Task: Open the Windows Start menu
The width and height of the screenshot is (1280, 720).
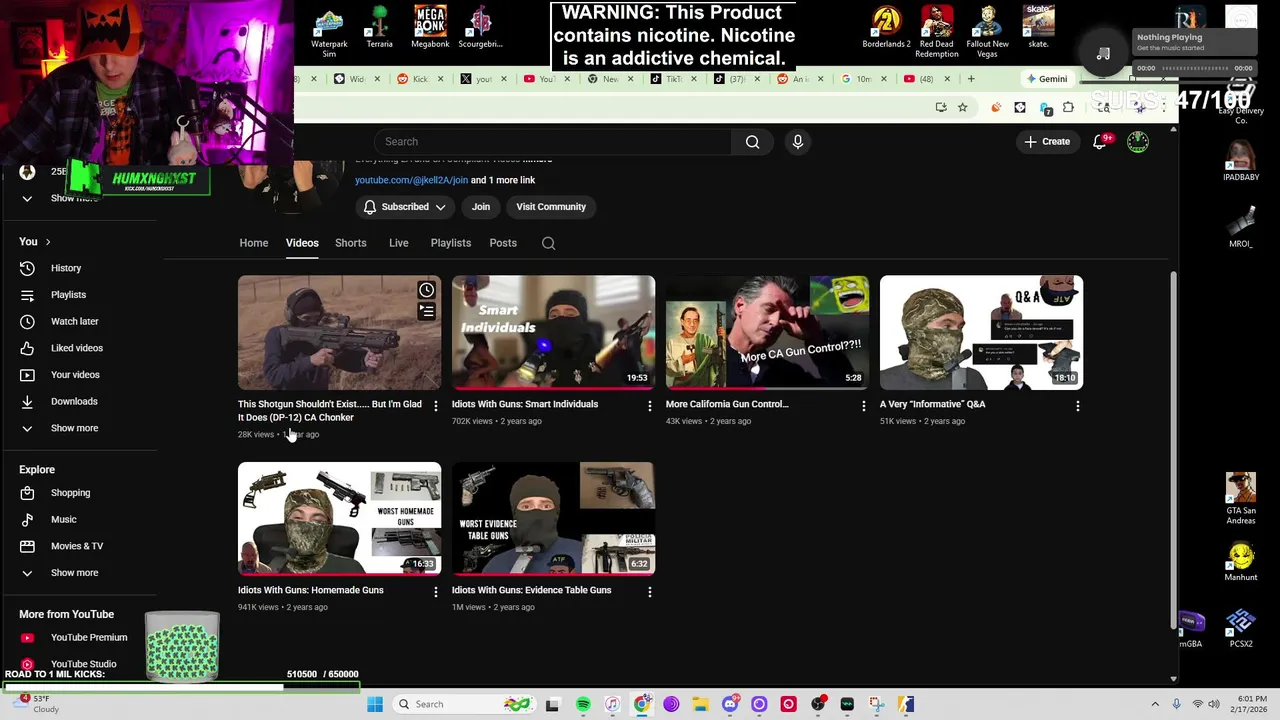Action: 375,704
